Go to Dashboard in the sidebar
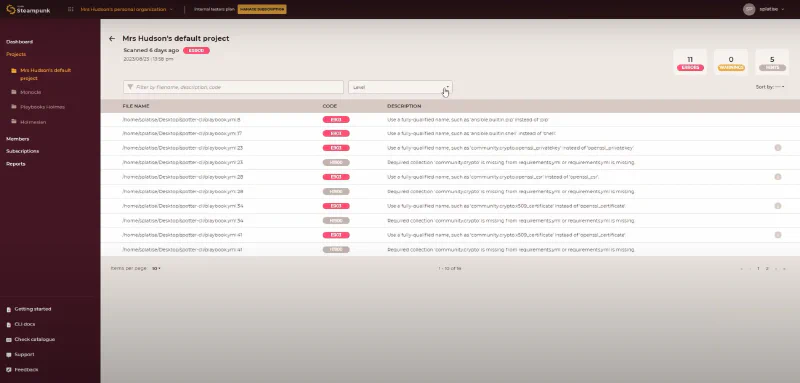800x383 pixels. point(19,42)
